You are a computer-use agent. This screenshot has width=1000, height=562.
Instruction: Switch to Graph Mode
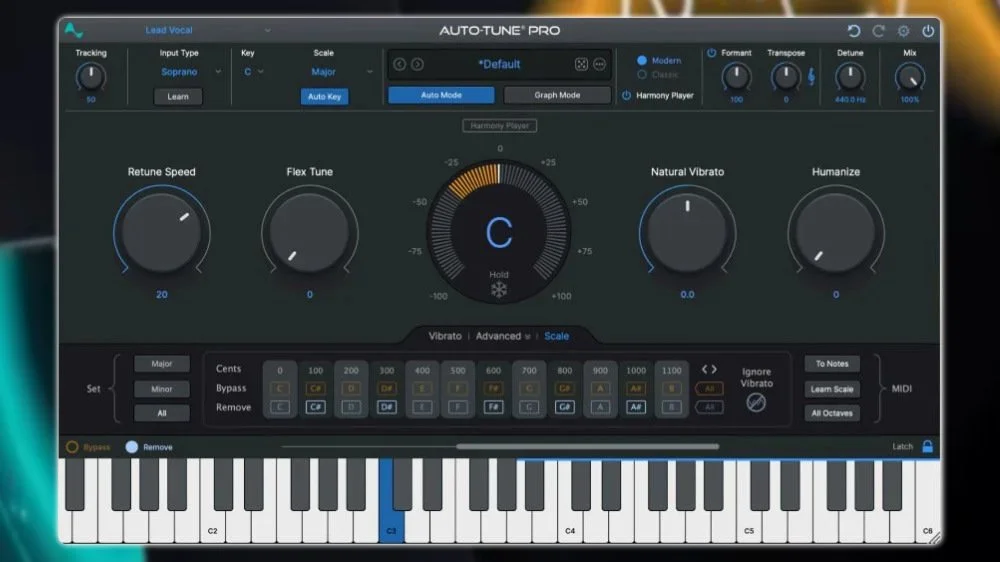[557, 95]
